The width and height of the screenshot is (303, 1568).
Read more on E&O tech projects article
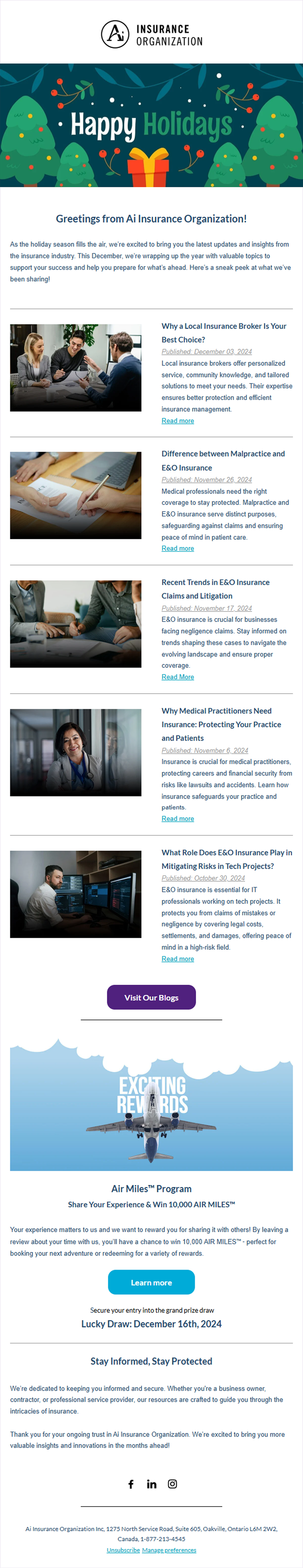(177, 959)
